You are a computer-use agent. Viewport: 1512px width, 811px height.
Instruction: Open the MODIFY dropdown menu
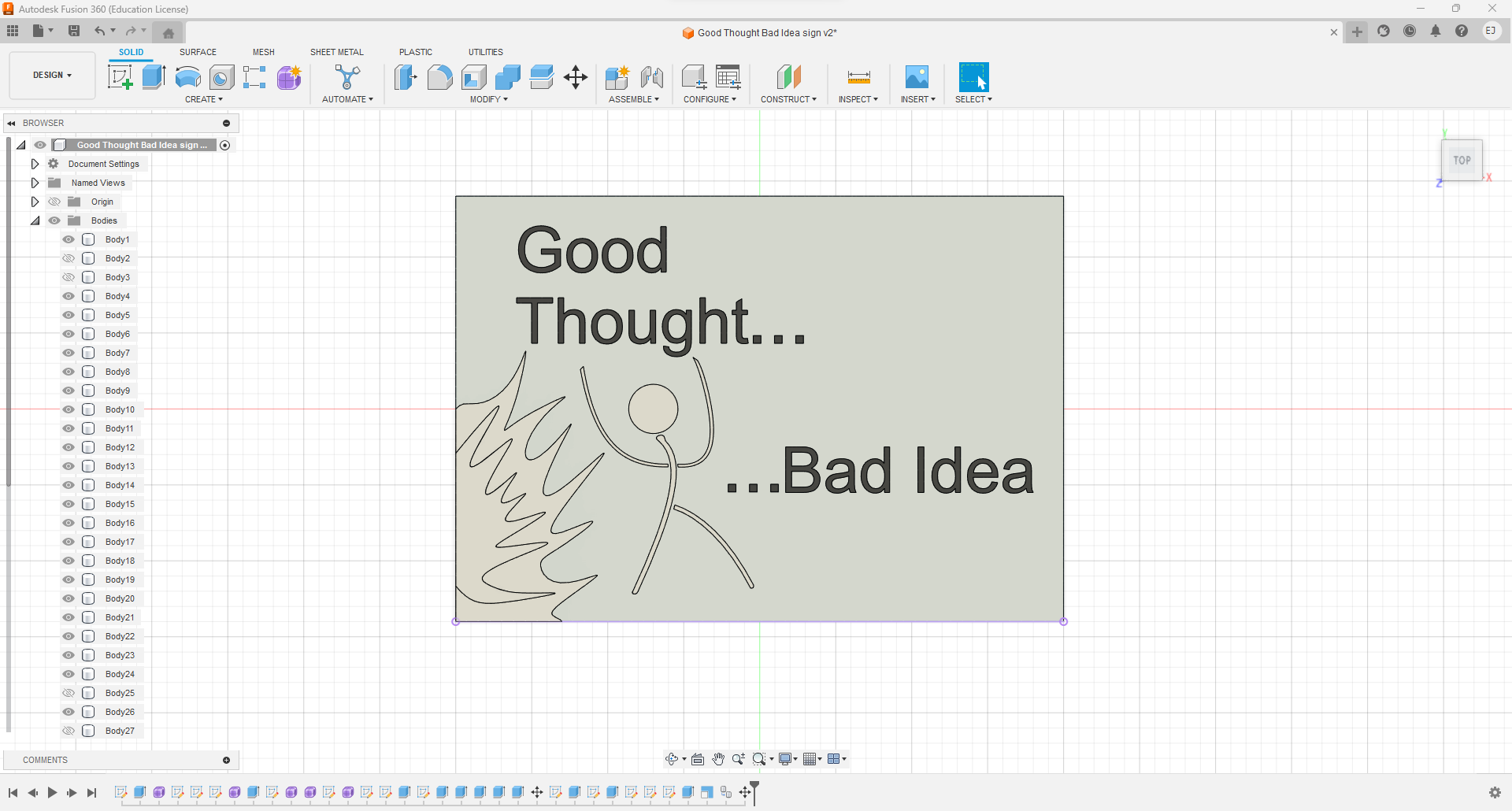click(489, 99)
